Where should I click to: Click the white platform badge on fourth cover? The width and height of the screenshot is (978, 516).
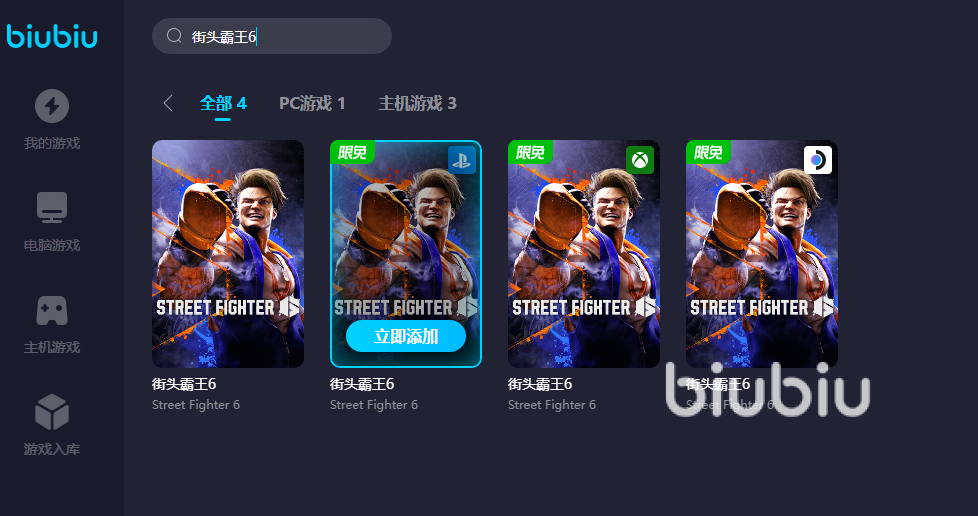[x=818, y=160]
